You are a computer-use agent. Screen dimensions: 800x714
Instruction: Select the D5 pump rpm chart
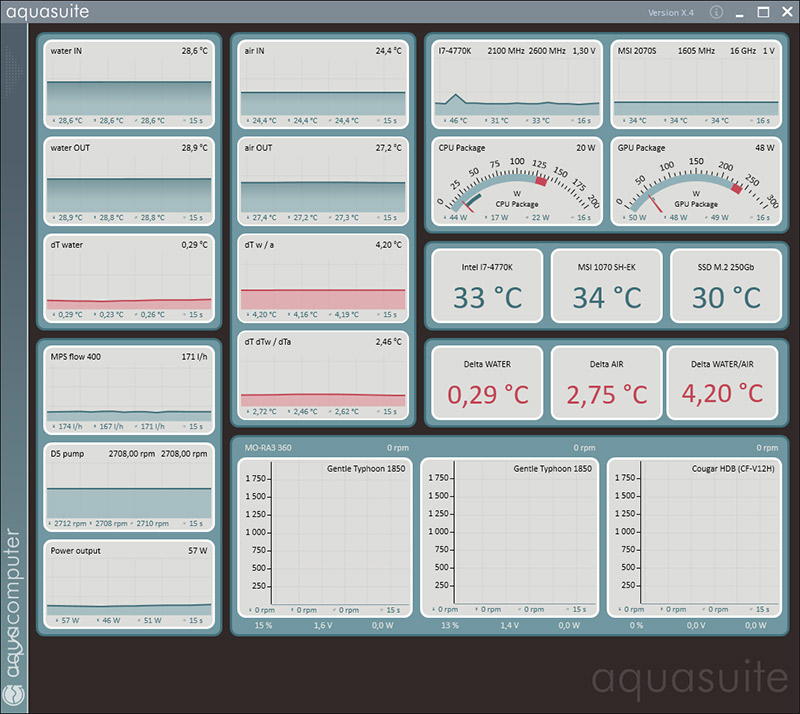click(x=129, y=487)
